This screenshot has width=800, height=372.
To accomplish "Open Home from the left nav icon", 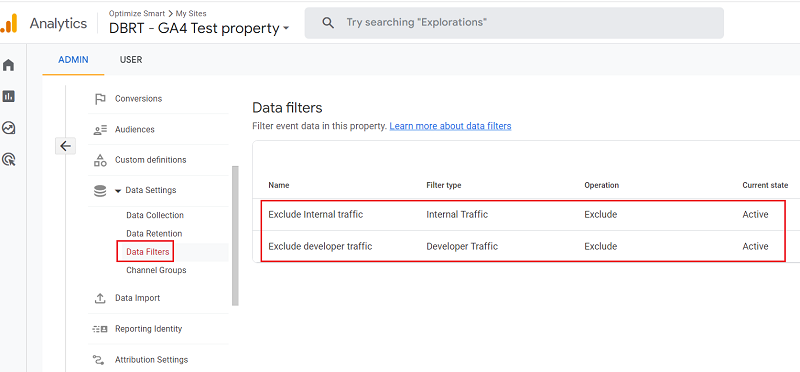I will point(9,65).
